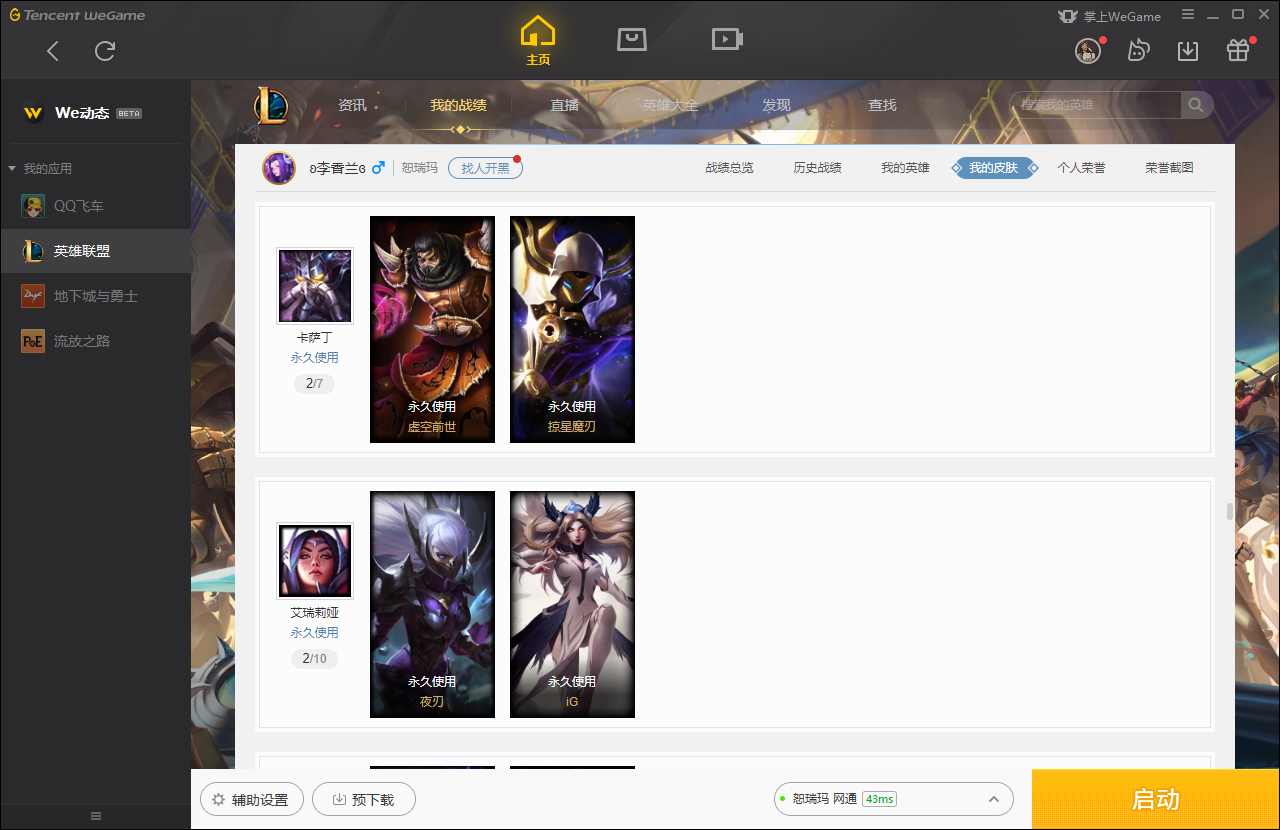This screenshot has height=830, width=1280.
Task: Click 卡萨丁 champion portrait
Action: pyautogui.click(x=315, y=286)
